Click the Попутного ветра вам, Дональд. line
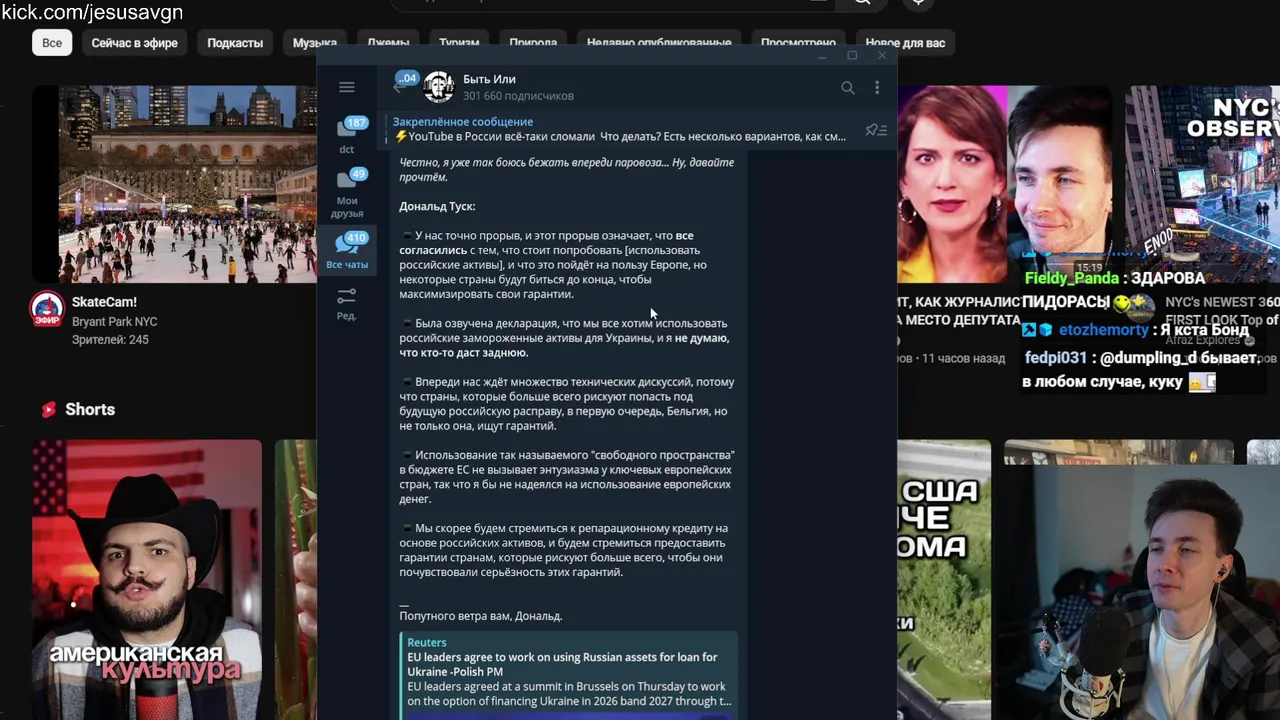 click(x=481, y=616)
